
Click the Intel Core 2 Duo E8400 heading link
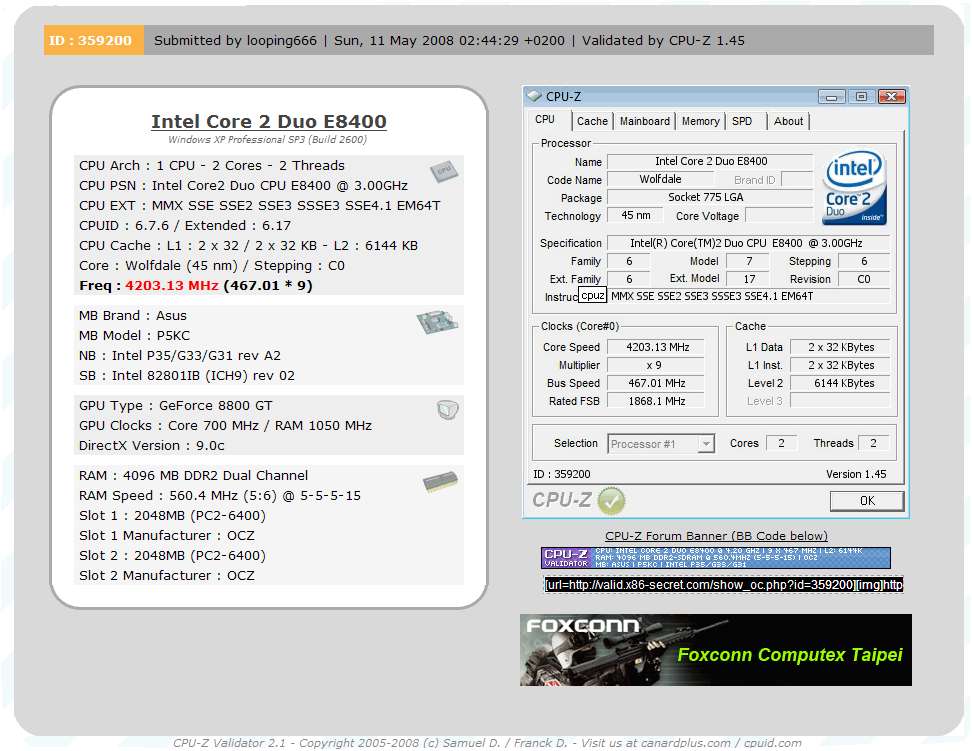point(268,122)
